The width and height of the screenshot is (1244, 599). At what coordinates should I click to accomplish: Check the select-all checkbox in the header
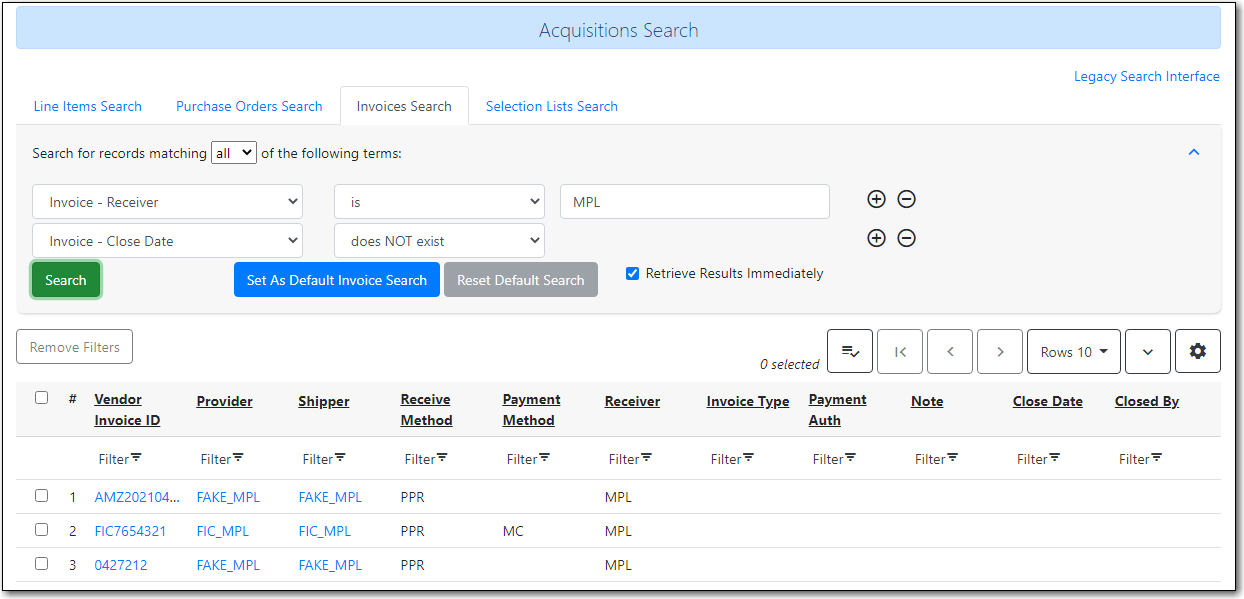[x=41, y=397]
